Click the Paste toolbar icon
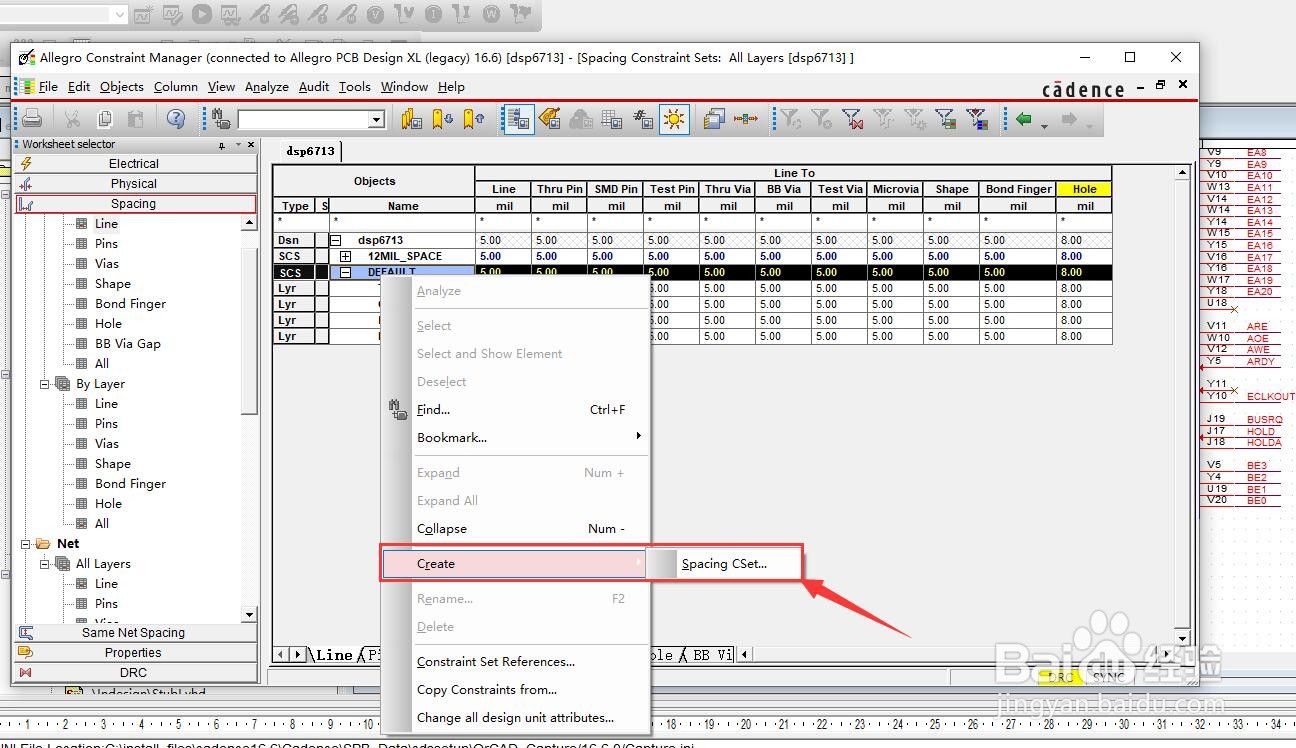 coord(135,119)
